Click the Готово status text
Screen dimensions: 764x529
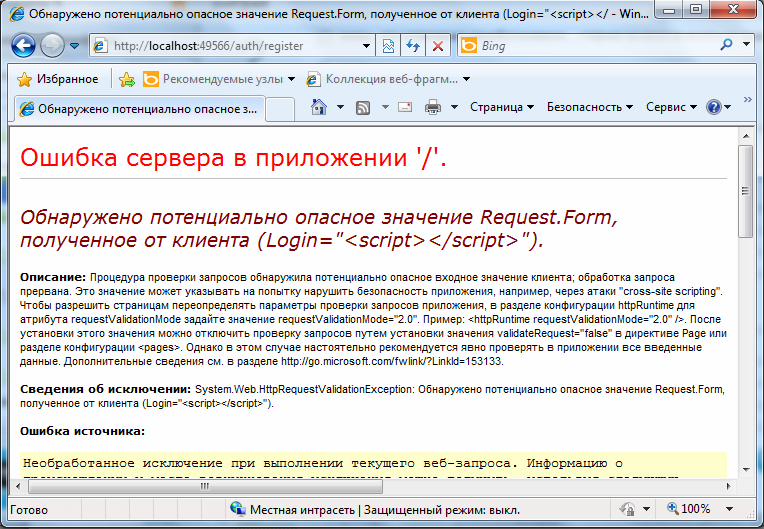29,510
